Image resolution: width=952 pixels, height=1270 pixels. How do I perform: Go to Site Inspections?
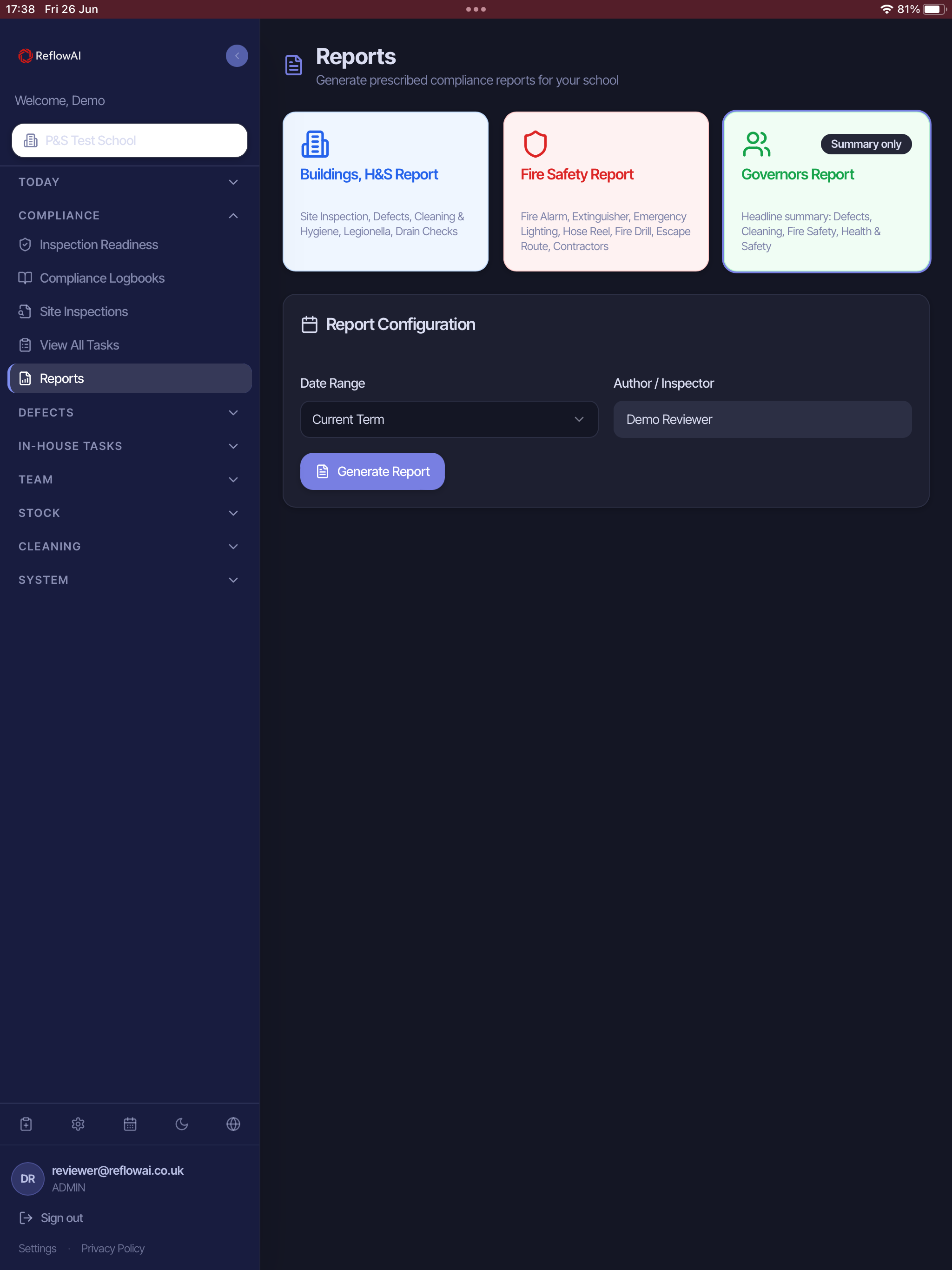coord(130,311)
